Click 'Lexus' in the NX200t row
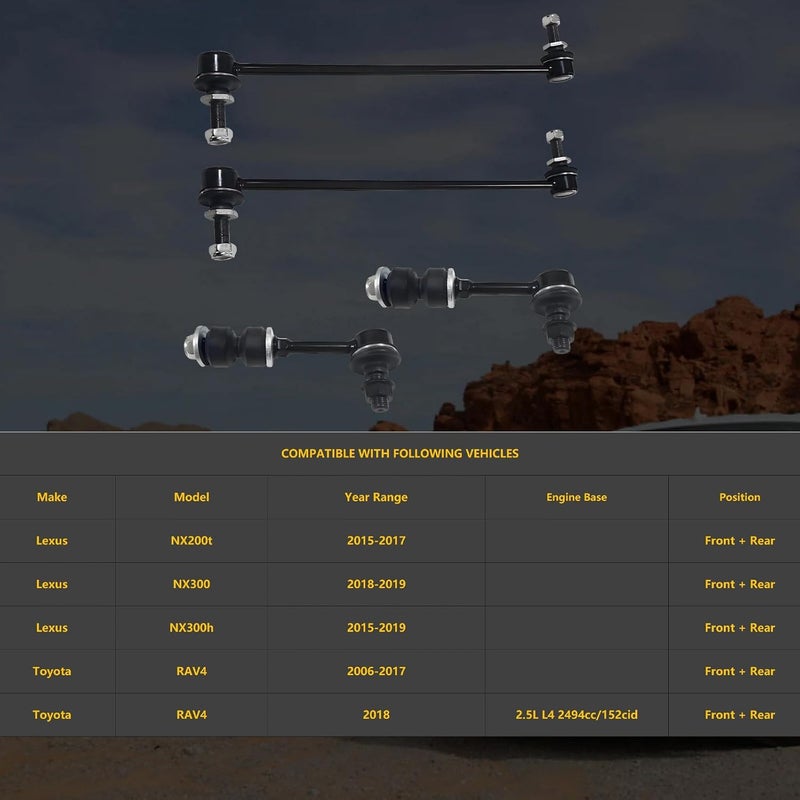This screenshot has height=800, width=800. [52, 540]
